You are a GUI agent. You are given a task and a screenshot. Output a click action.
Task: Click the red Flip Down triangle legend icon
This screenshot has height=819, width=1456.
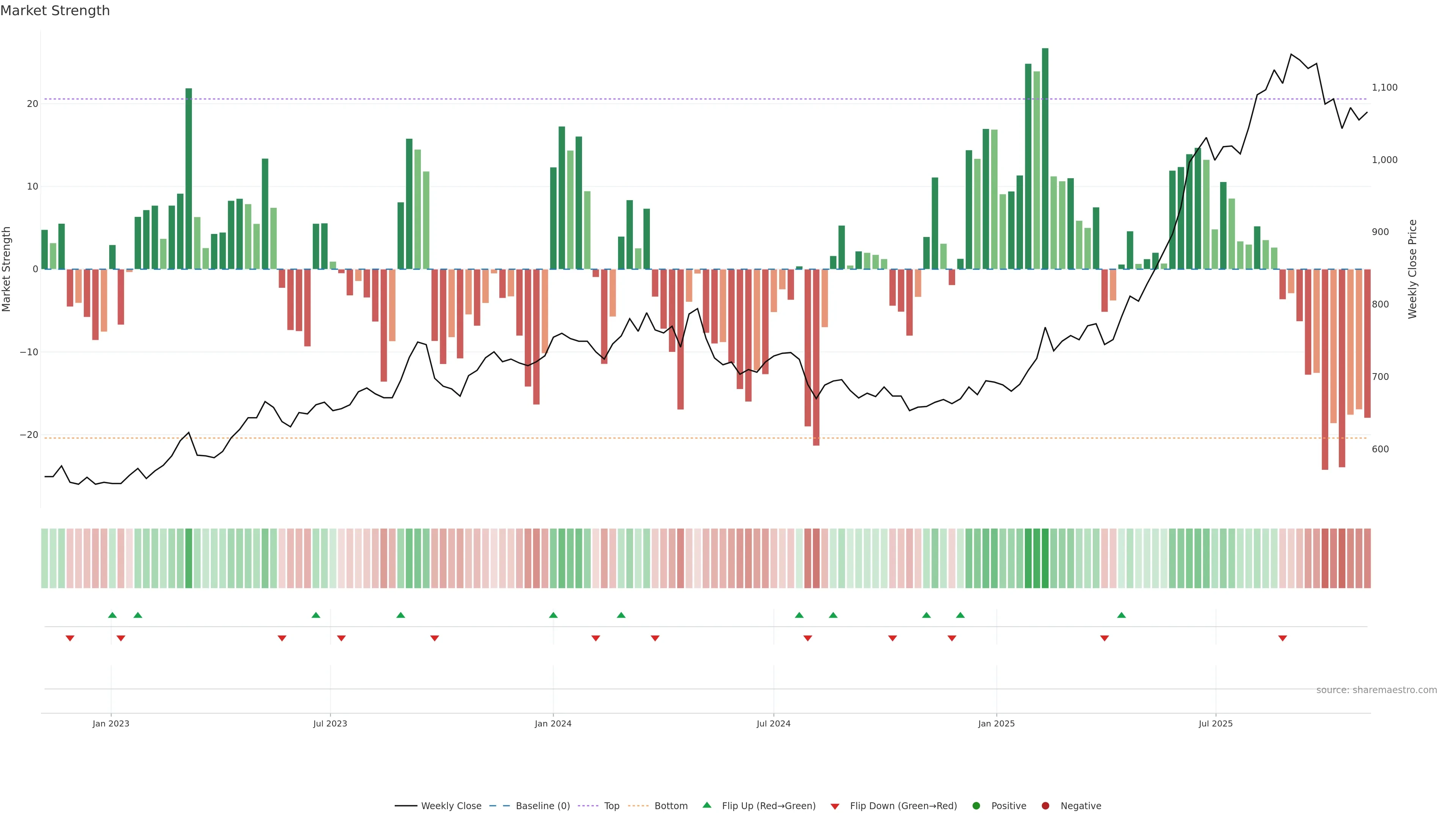tap(835, 806)
